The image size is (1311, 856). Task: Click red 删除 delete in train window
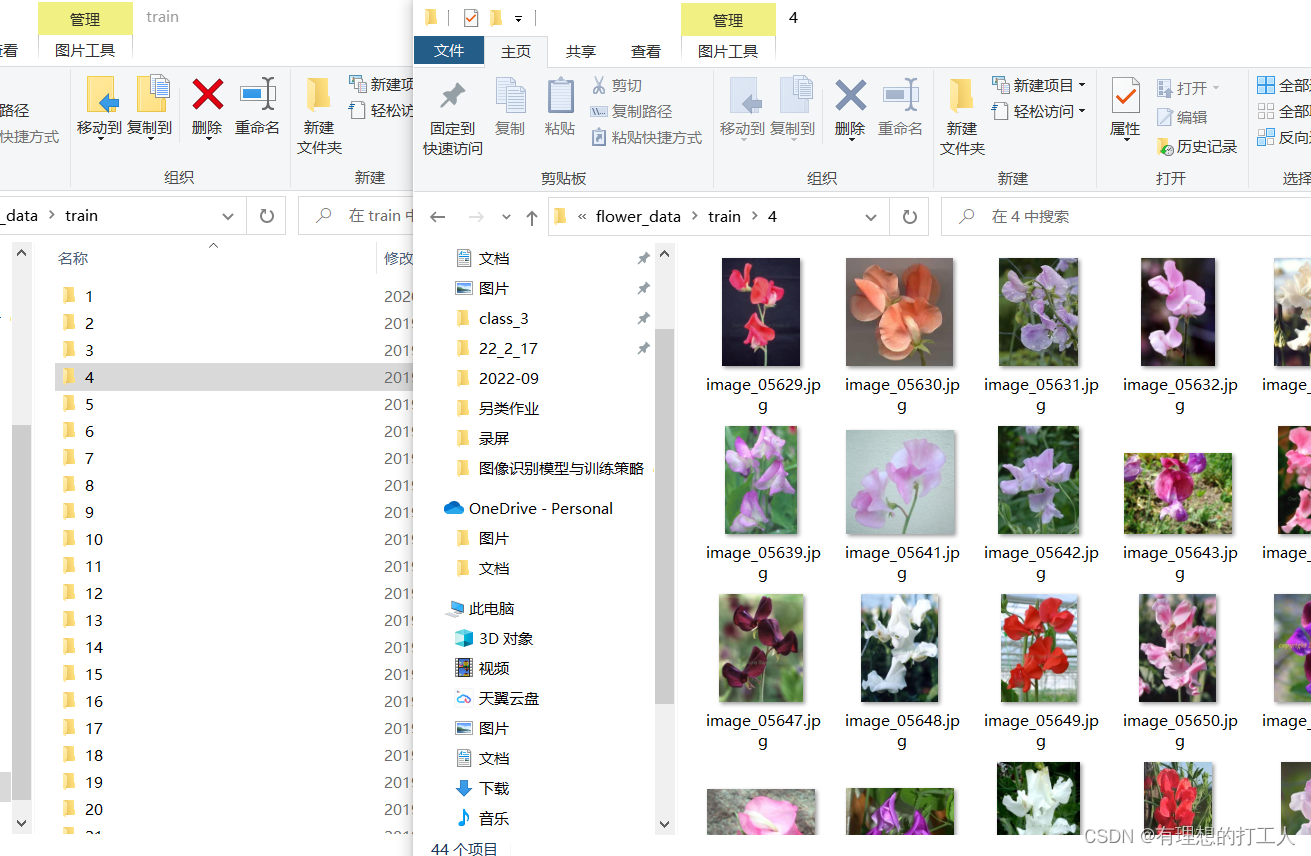point(207,106)
